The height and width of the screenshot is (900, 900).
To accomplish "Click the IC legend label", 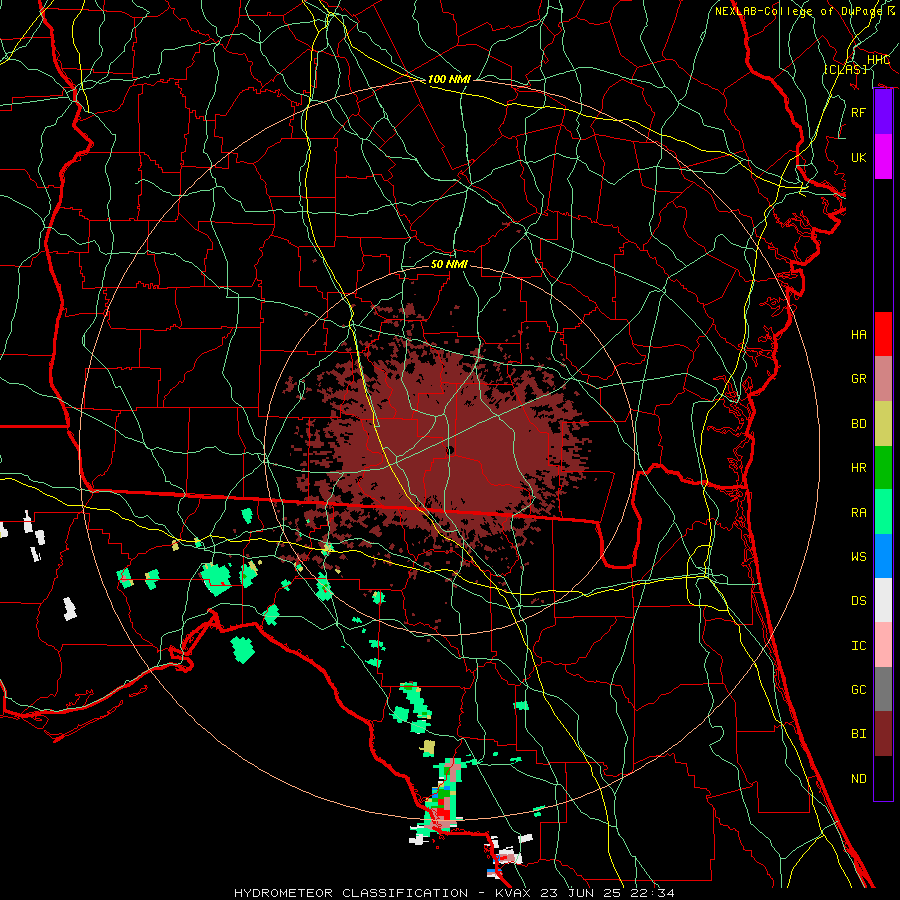I will coord(859,646).
